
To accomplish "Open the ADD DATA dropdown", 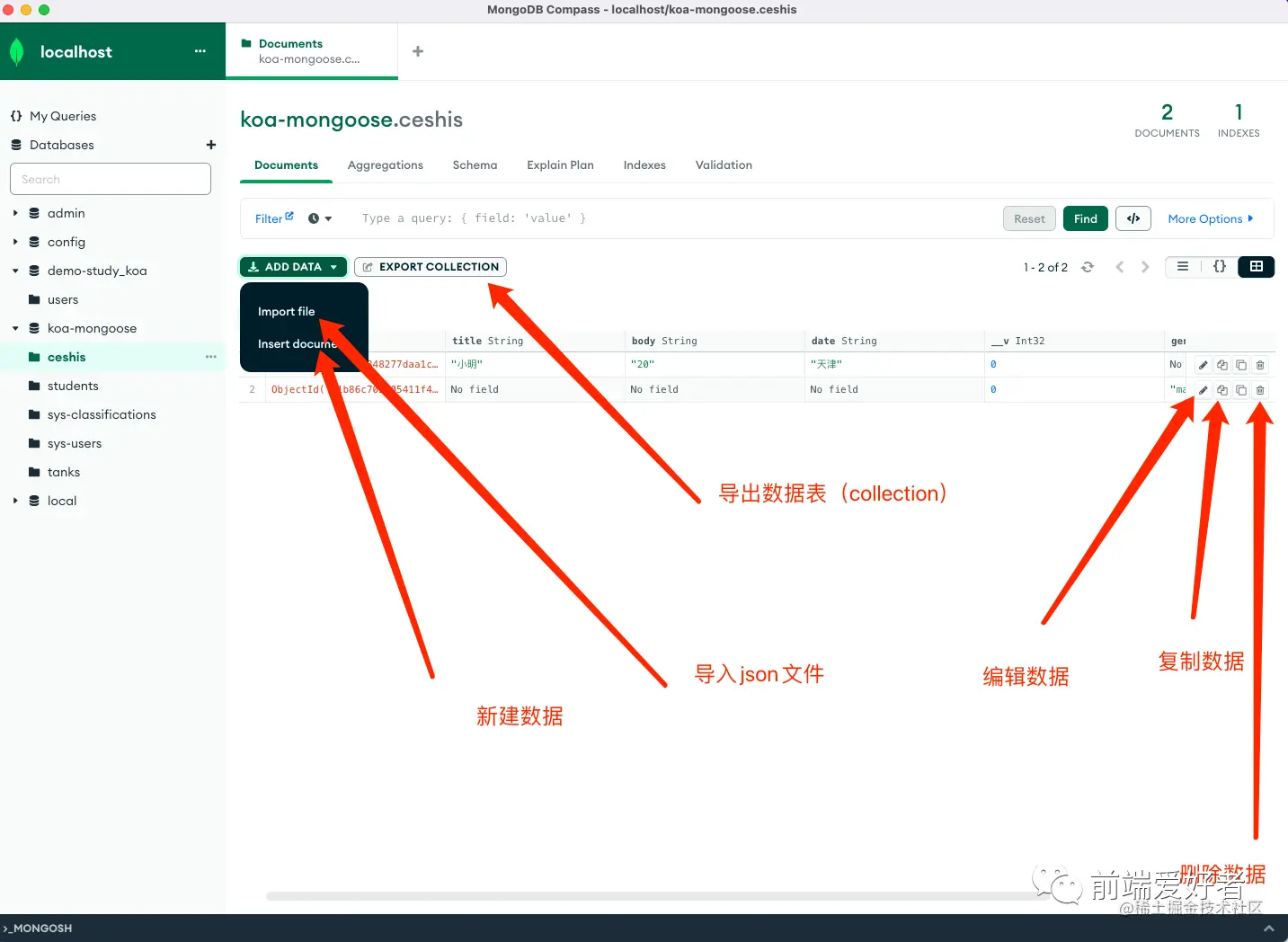I will tap(293, 267).
